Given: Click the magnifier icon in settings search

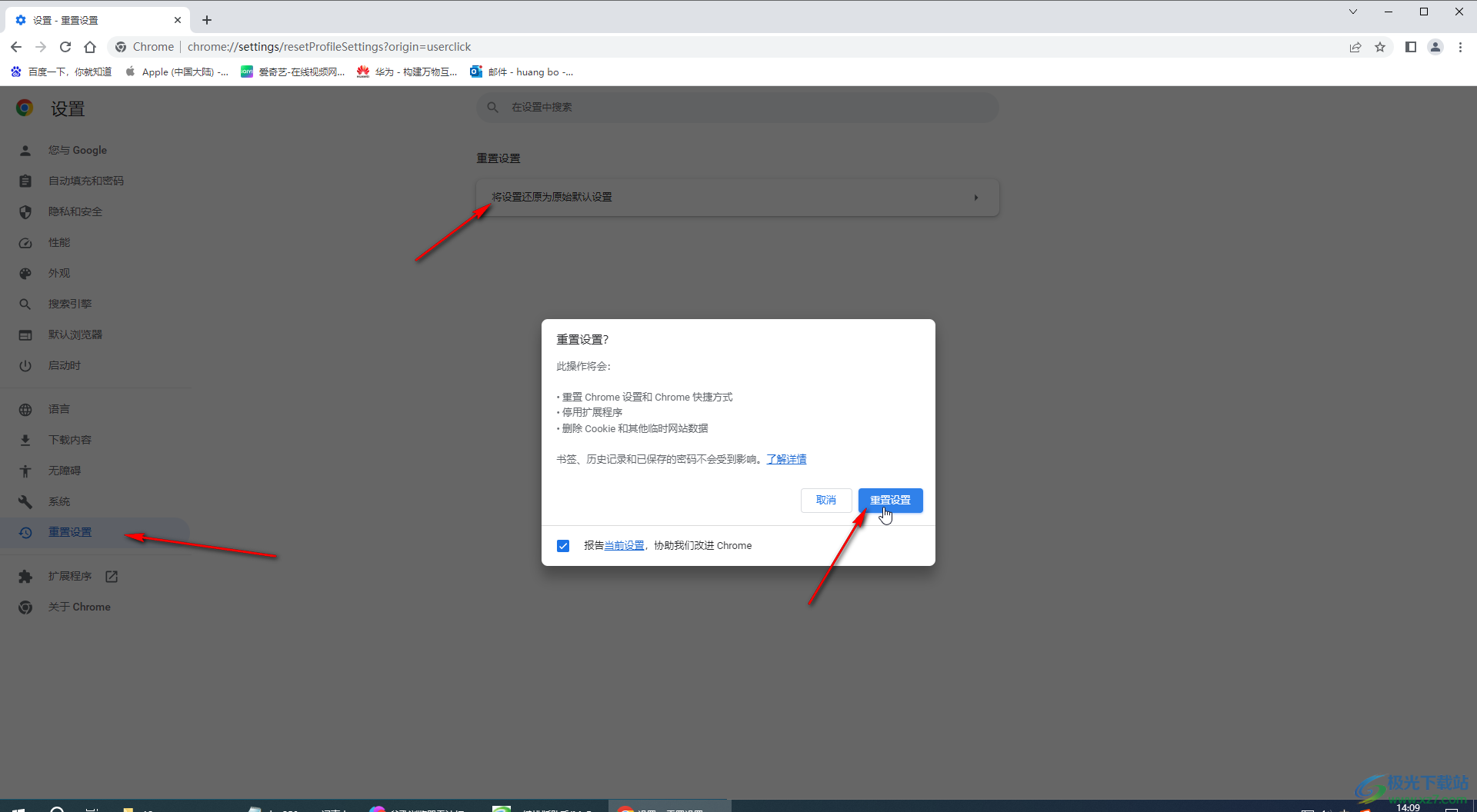Looking at the screenshot, I should [493, 107].
